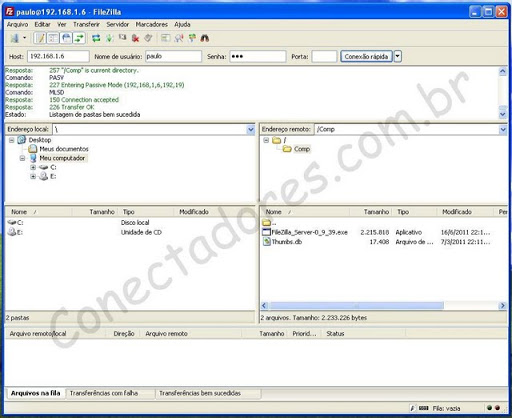
Task: Toggle the remote directory tree view
Action: click(66, 38)
